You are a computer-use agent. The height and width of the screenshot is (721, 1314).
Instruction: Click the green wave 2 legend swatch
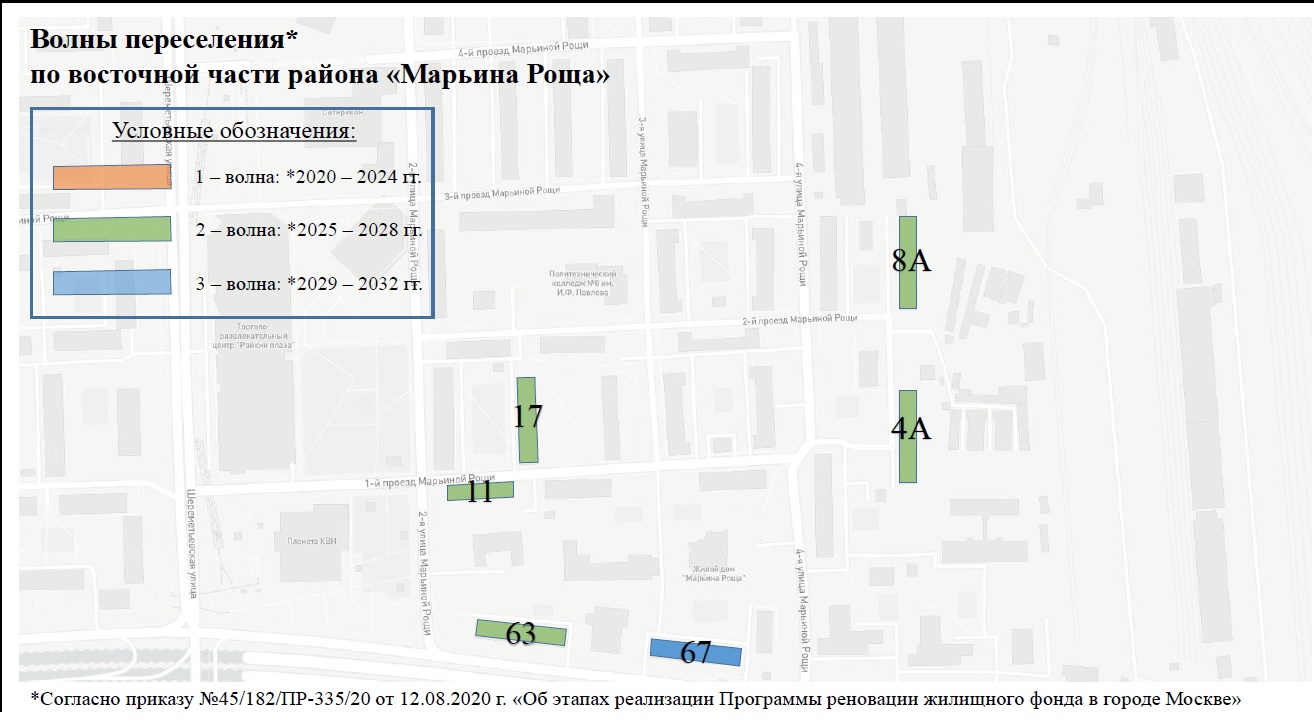click(x=112, y=229)
